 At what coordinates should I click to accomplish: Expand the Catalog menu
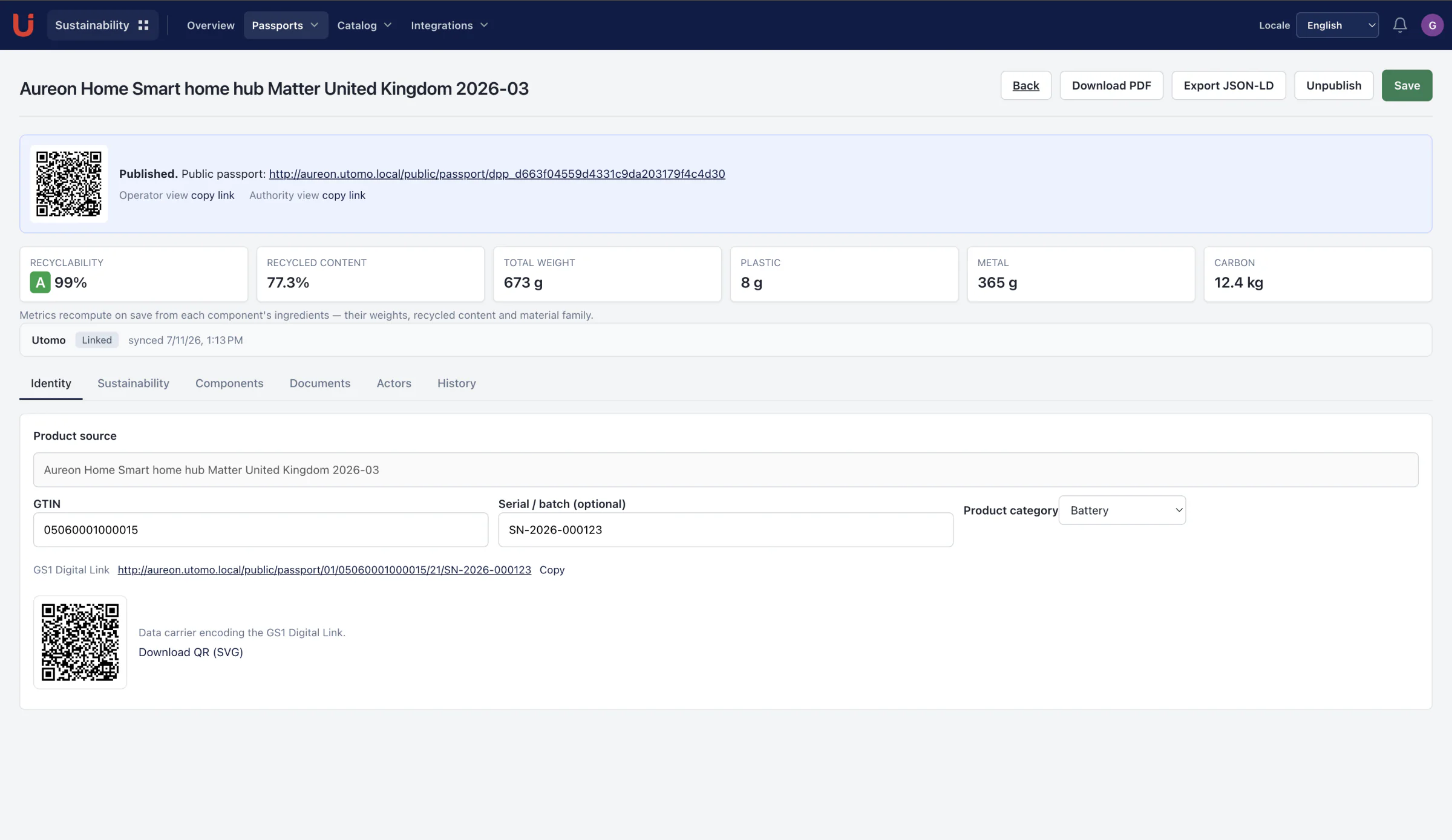pyautogui.click(x=364, y=25)
